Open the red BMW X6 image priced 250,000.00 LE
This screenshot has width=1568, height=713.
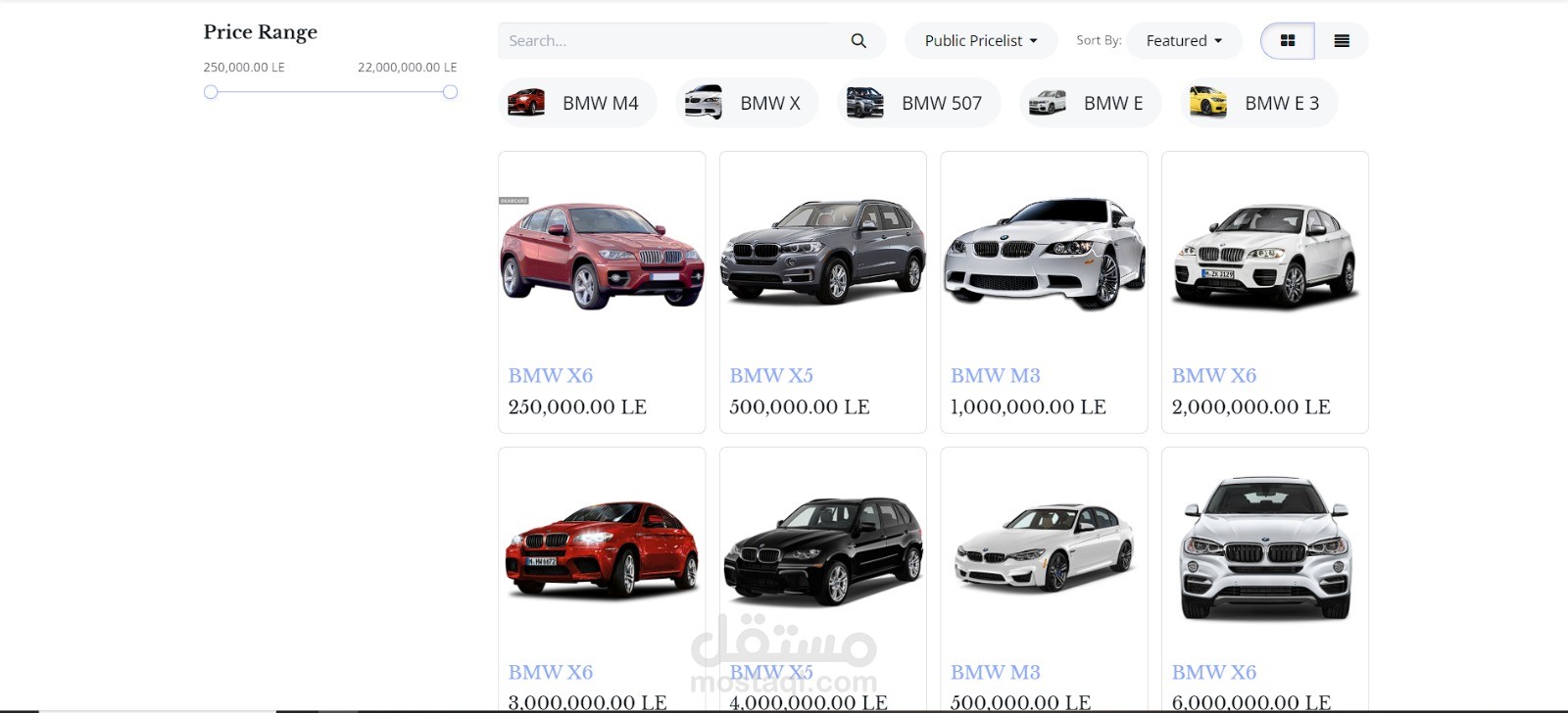602,256
